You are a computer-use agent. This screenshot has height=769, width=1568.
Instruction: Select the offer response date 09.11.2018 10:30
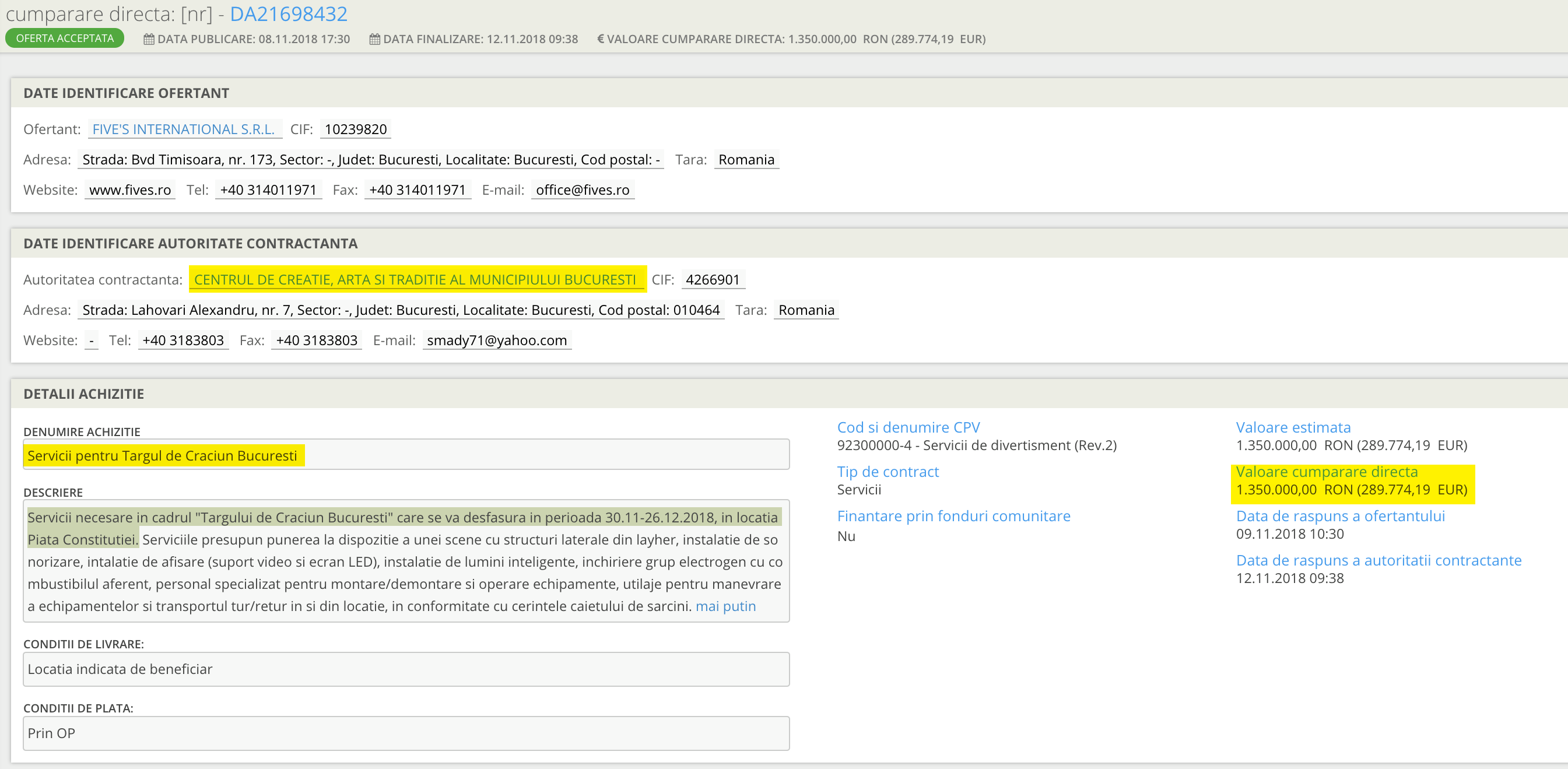pos(1290,534)
